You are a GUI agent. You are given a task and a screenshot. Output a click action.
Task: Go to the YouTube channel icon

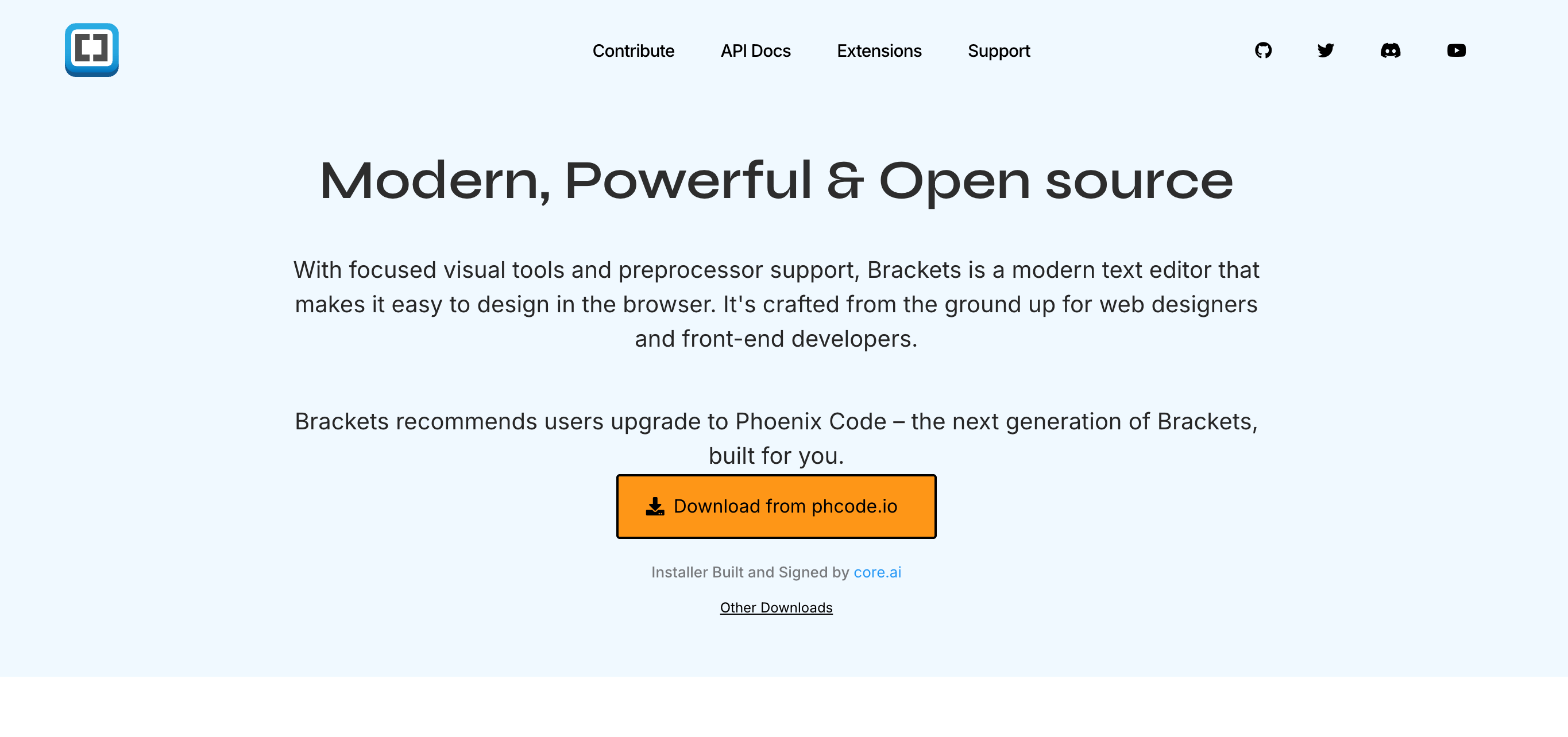click(1456, 51)
